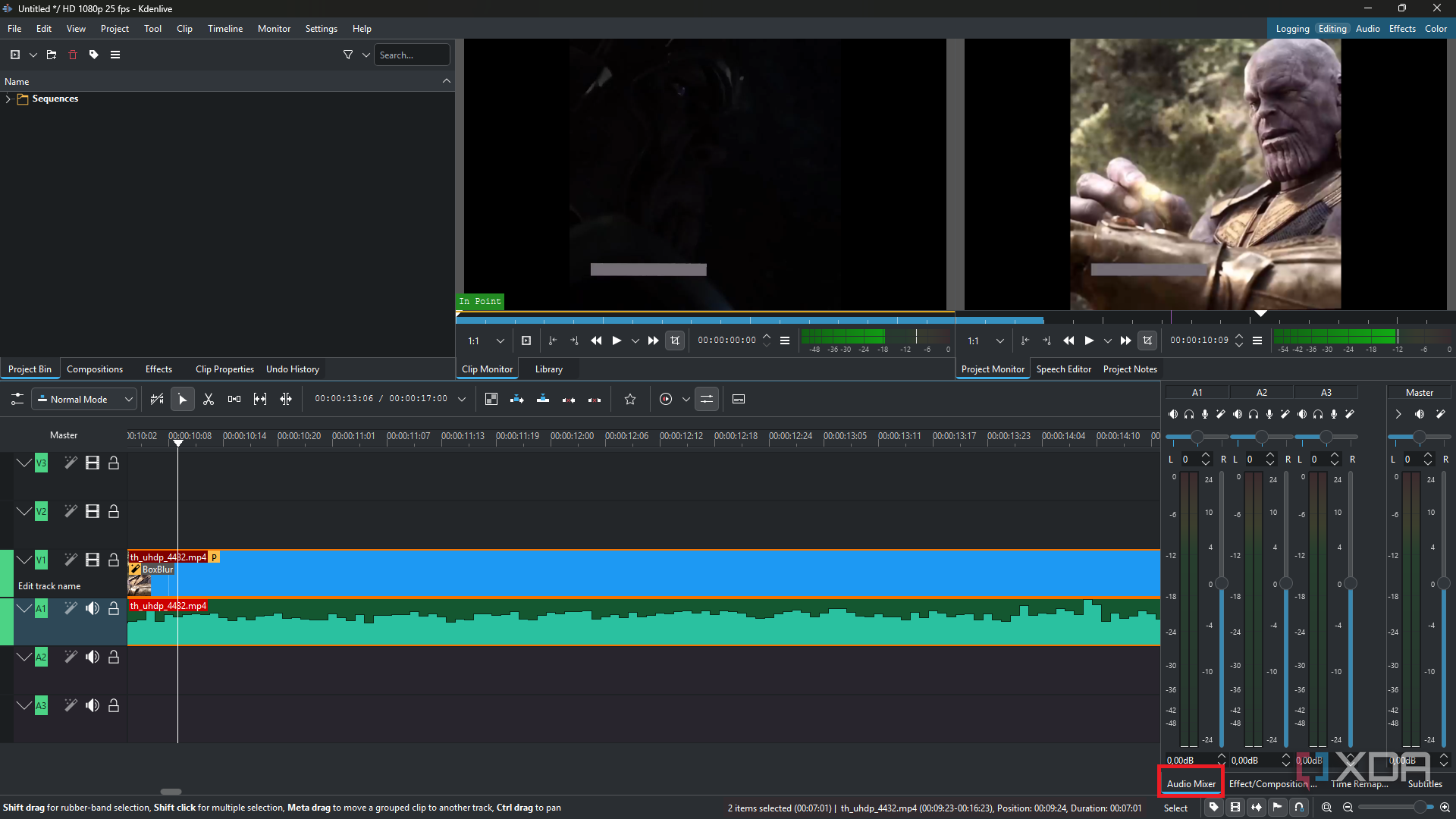The height and width of the screenshot is (819, 1456).
Task: Switch to the Logging workspace layout
Action: (1293, 29)
